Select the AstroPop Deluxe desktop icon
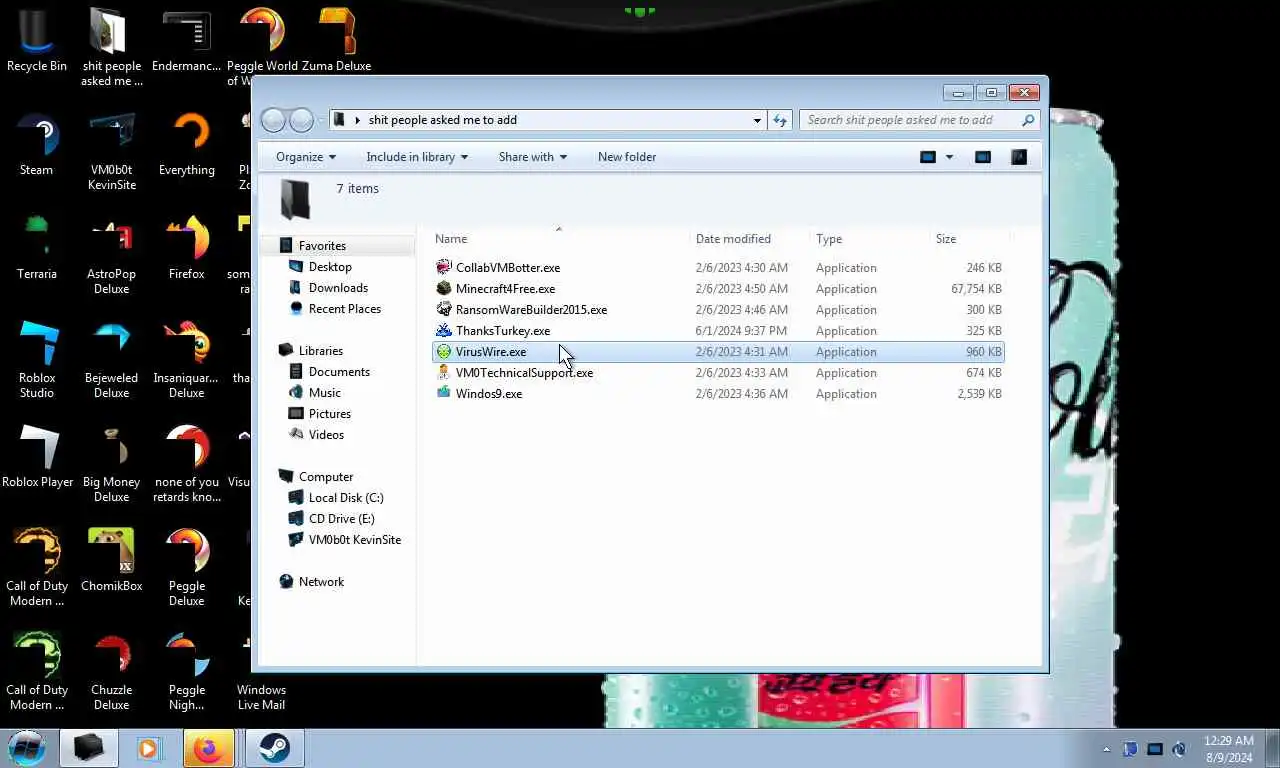Image resolution: width=1280 pixels, height=768 pixels. coord(112,256)
